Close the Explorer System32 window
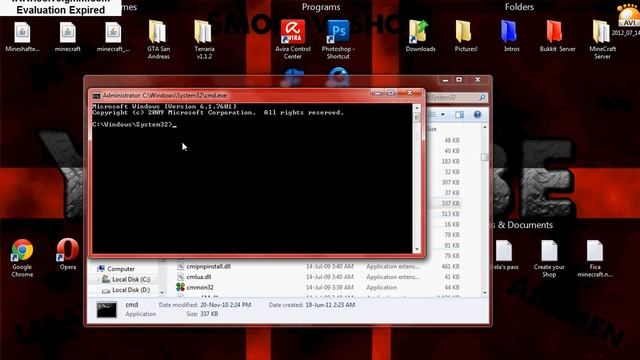 coord(478,80)
